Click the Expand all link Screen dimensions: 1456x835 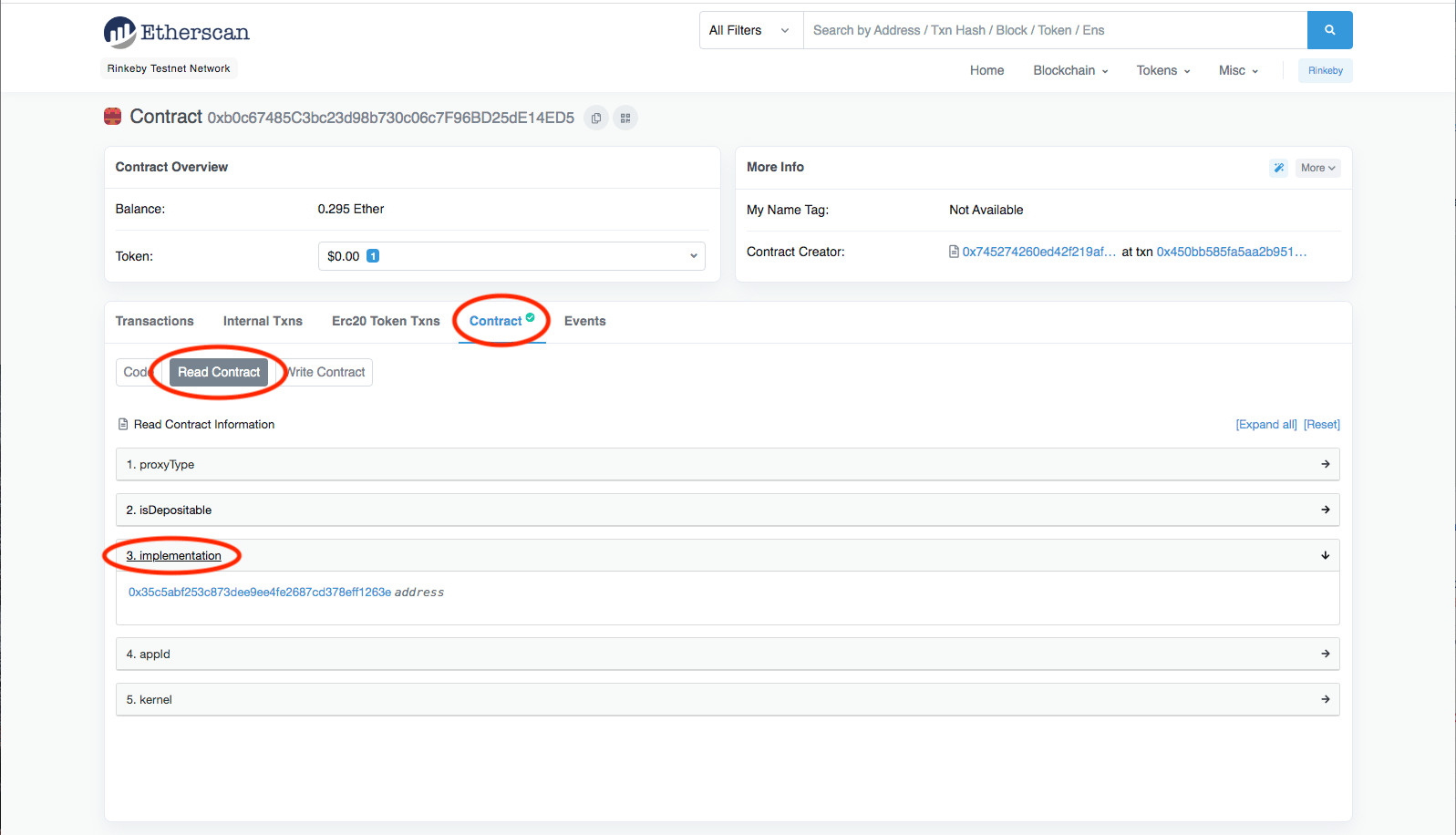(x=1266, y=425)
